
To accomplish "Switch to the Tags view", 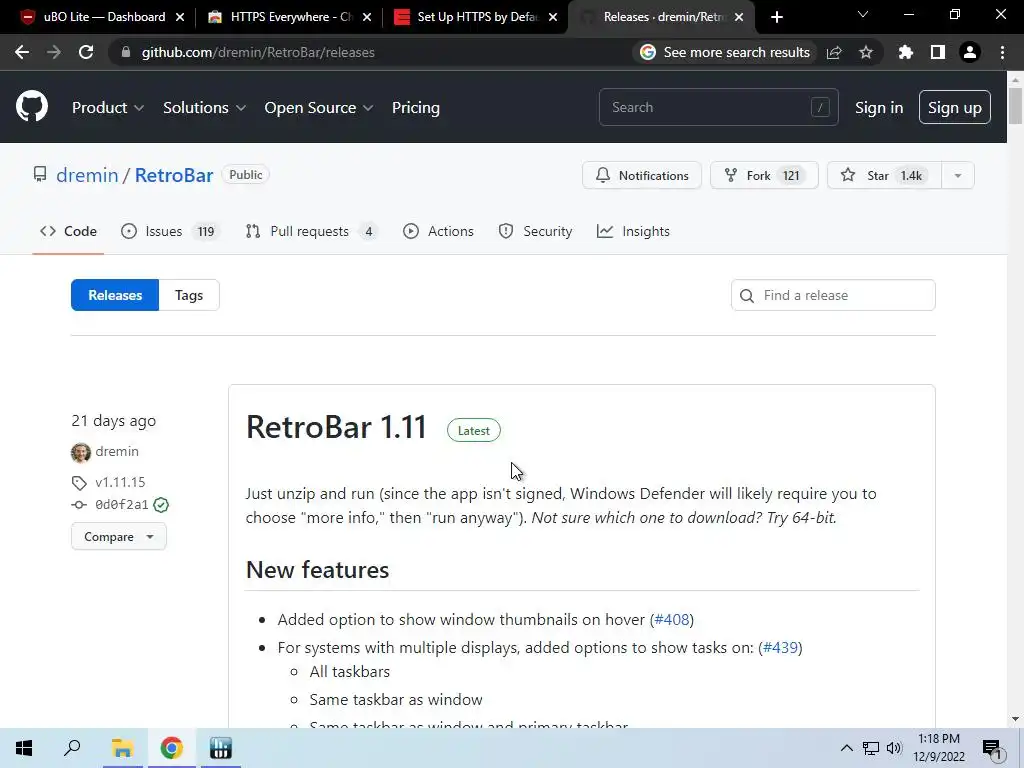I will (x=189, y=295).
